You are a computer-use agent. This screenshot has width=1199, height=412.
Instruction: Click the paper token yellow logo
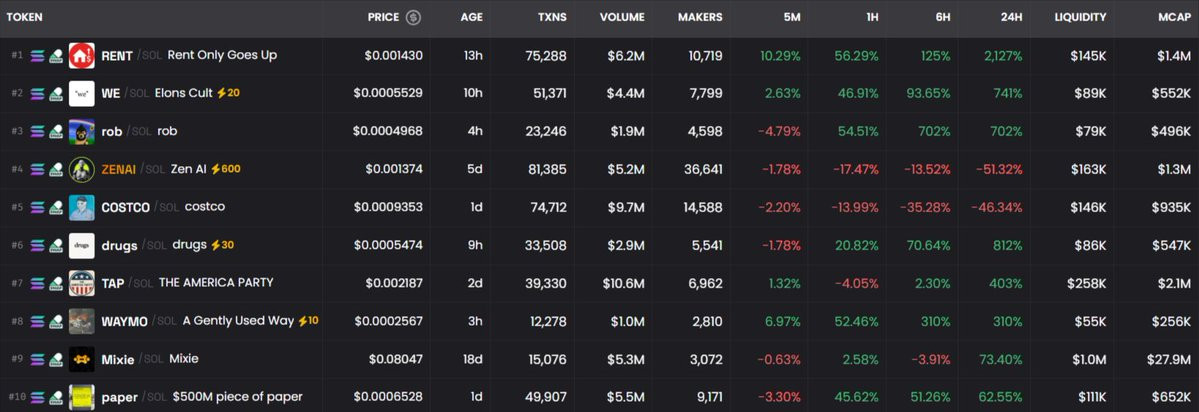pyautogui.click(x=82, y=397)
